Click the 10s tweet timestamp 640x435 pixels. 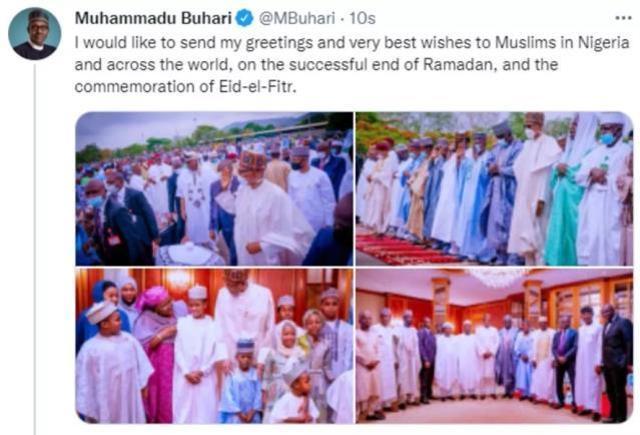tap(362, 18)
